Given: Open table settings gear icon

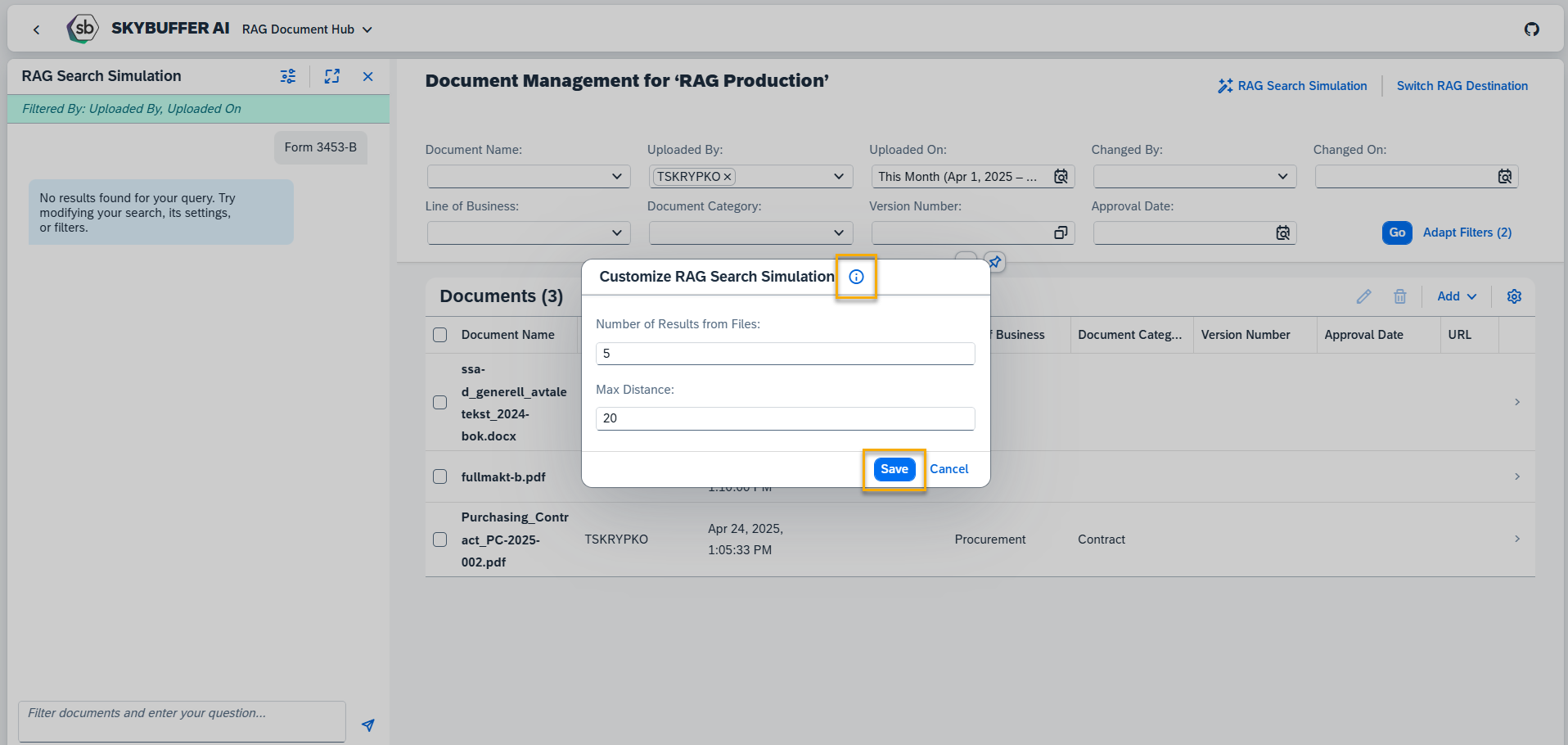Looking at the screenshot, I should (1514, 296).
